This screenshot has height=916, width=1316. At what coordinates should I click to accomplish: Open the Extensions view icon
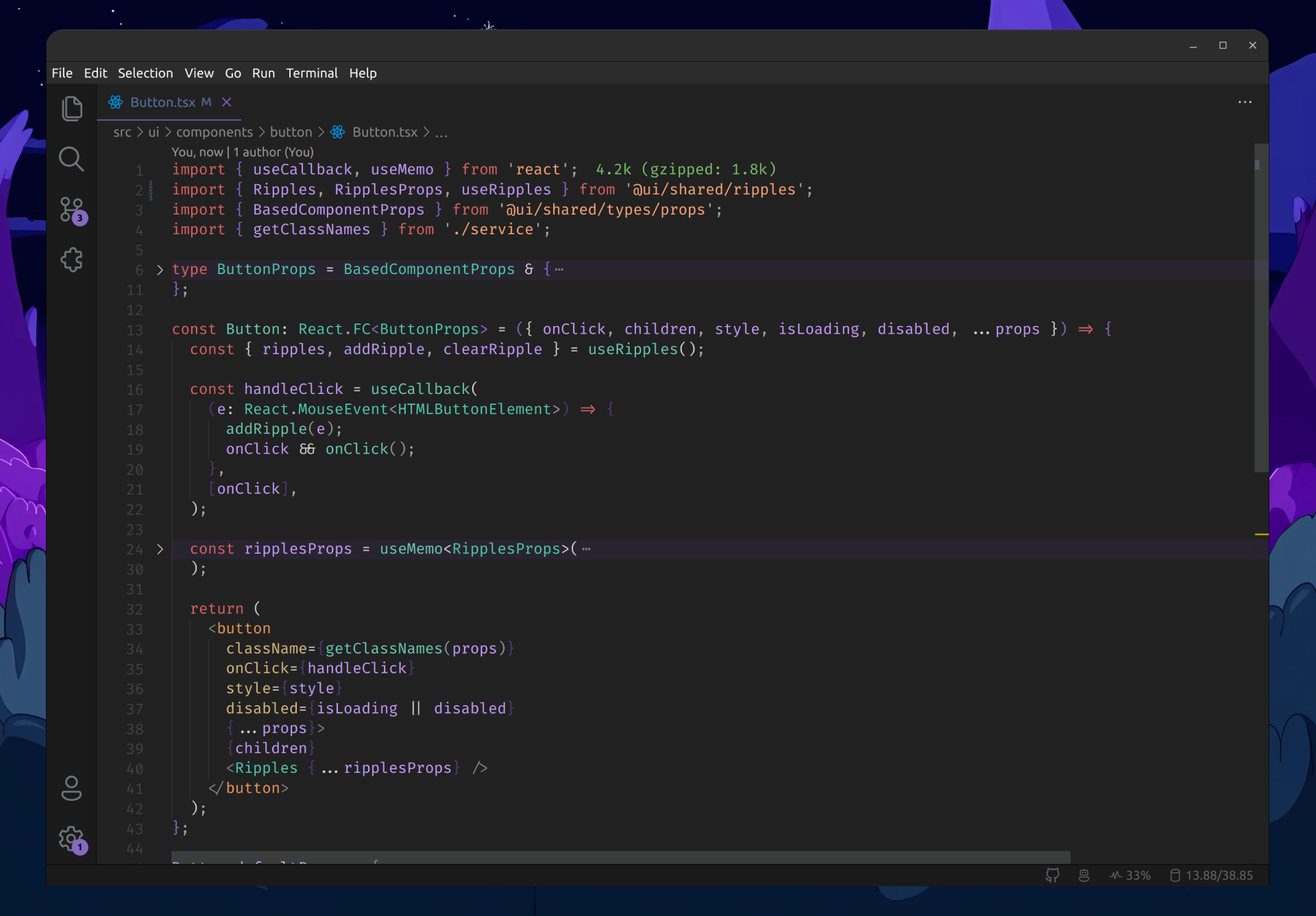[72, 260]
